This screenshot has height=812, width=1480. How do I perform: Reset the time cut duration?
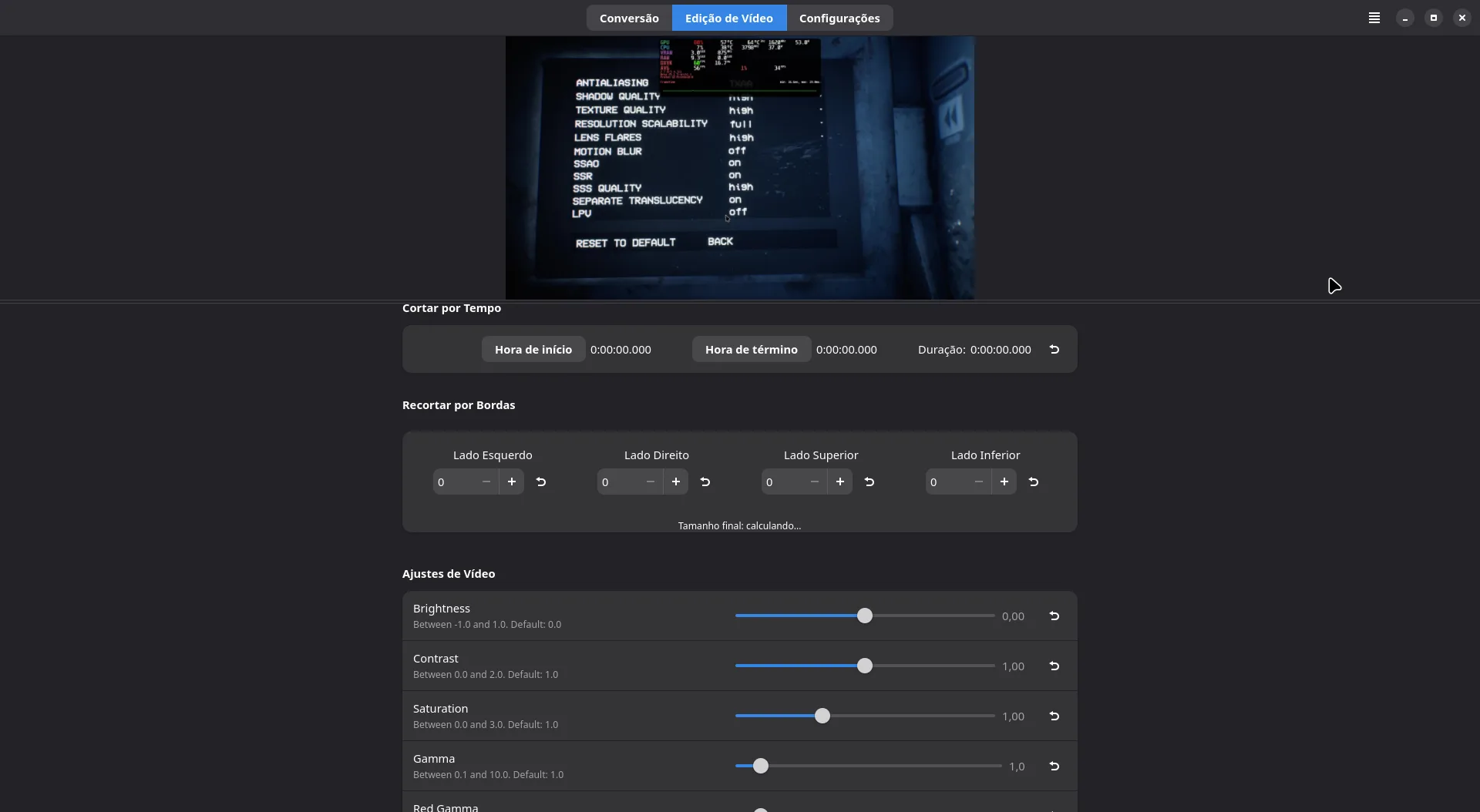click(1054, 350)
